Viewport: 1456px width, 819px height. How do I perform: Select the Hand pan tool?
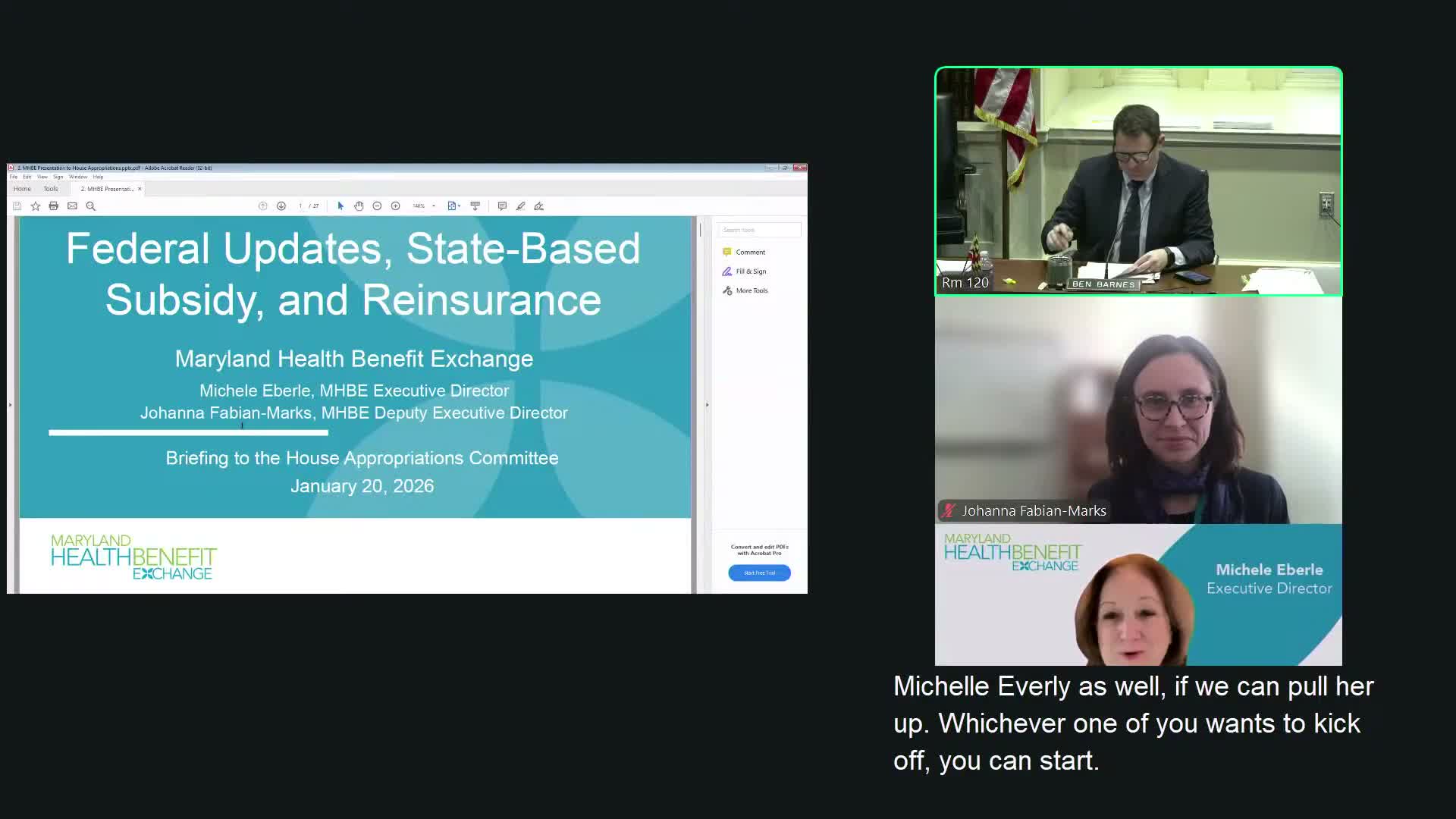pos(359,206)
